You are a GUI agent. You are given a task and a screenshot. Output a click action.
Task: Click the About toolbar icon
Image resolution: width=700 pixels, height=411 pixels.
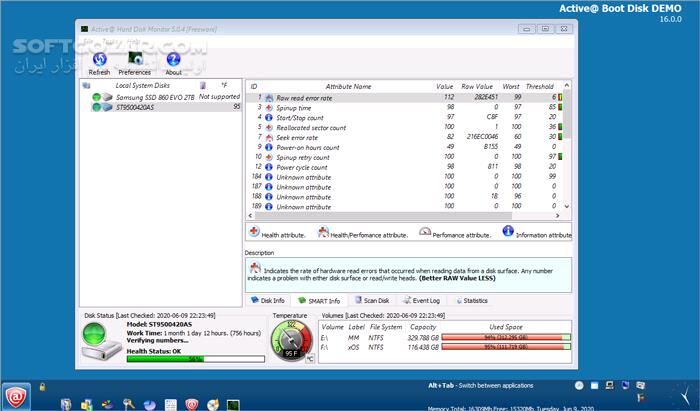[173, 61]
